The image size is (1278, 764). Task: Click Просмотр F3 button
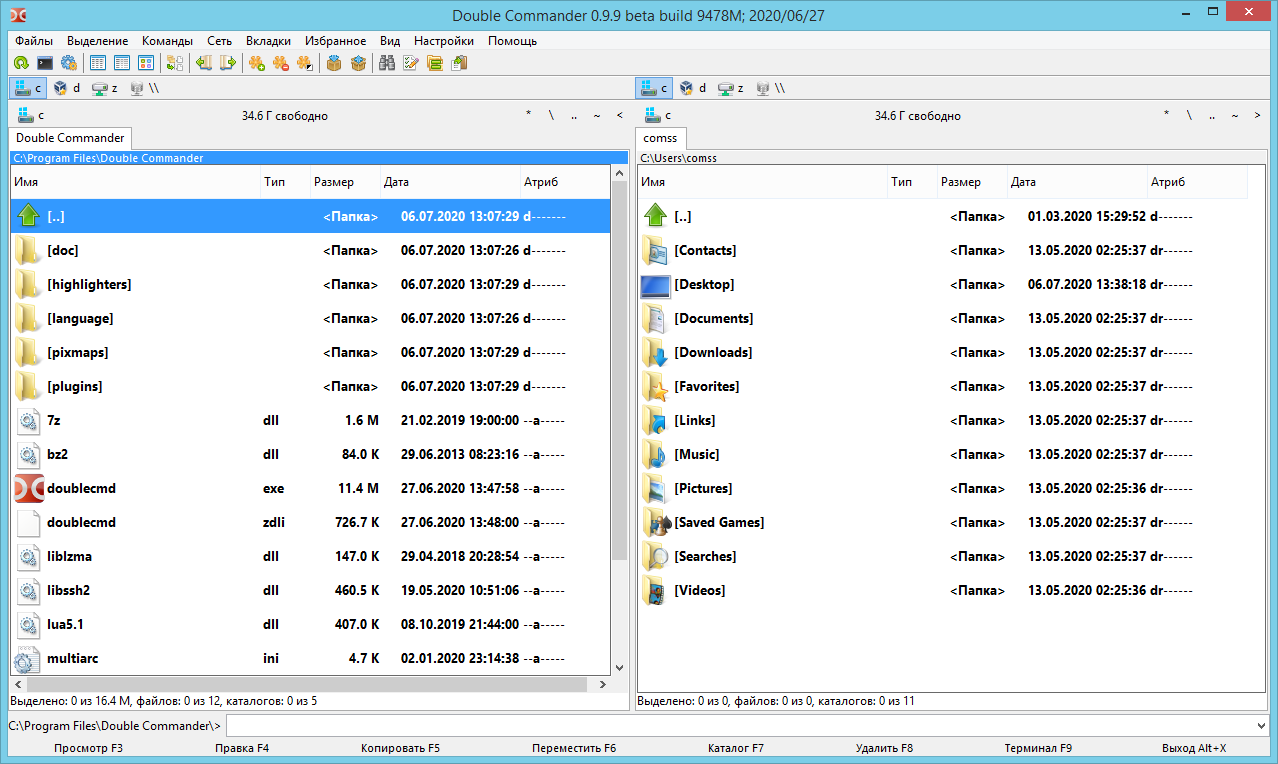[89, 748]
